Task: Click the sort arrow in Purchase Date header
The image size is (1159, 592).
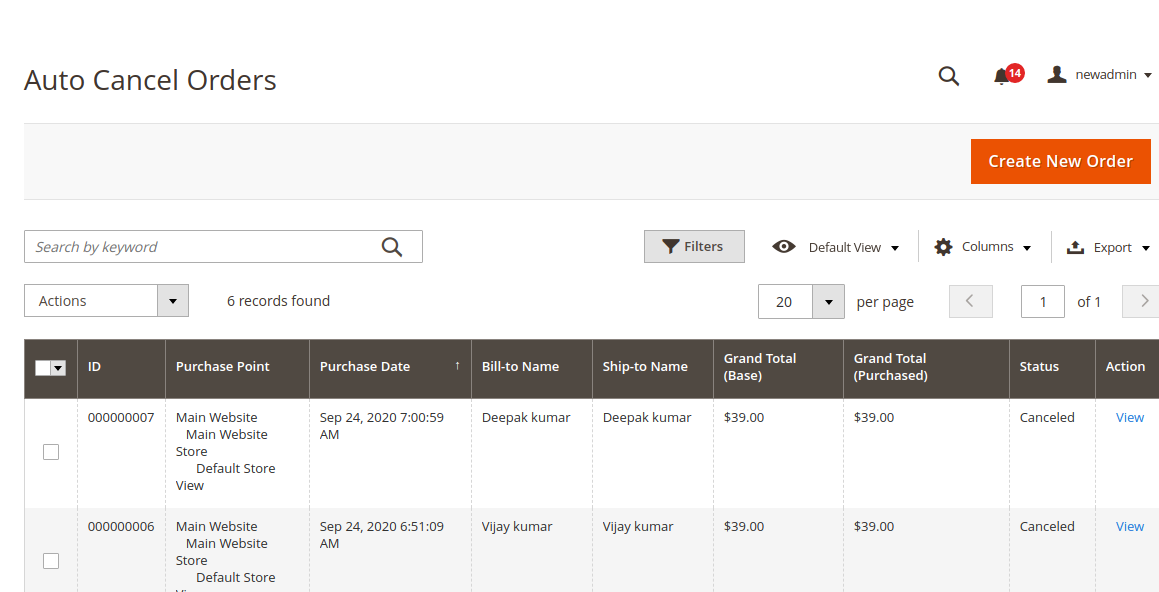Action: click(x=458, y=365)
